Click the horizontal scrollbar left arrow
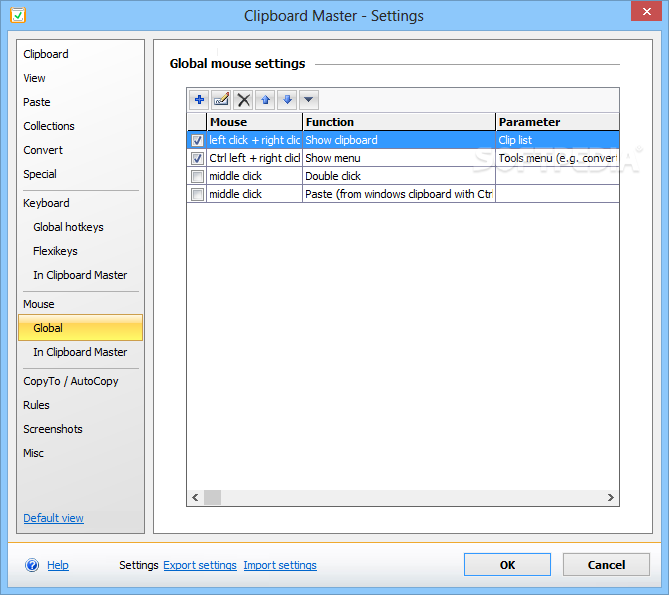 [195, 497]
